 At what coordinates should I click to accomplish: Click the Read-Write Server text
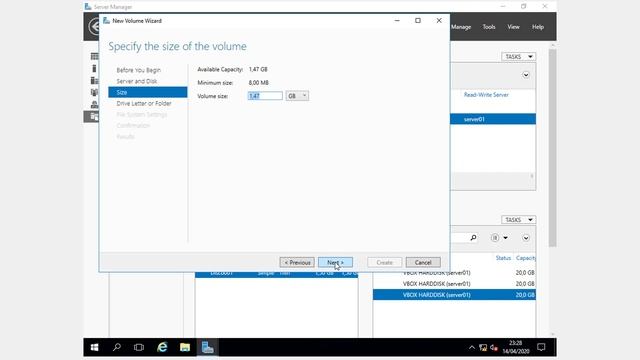click(x=486, y=95)
